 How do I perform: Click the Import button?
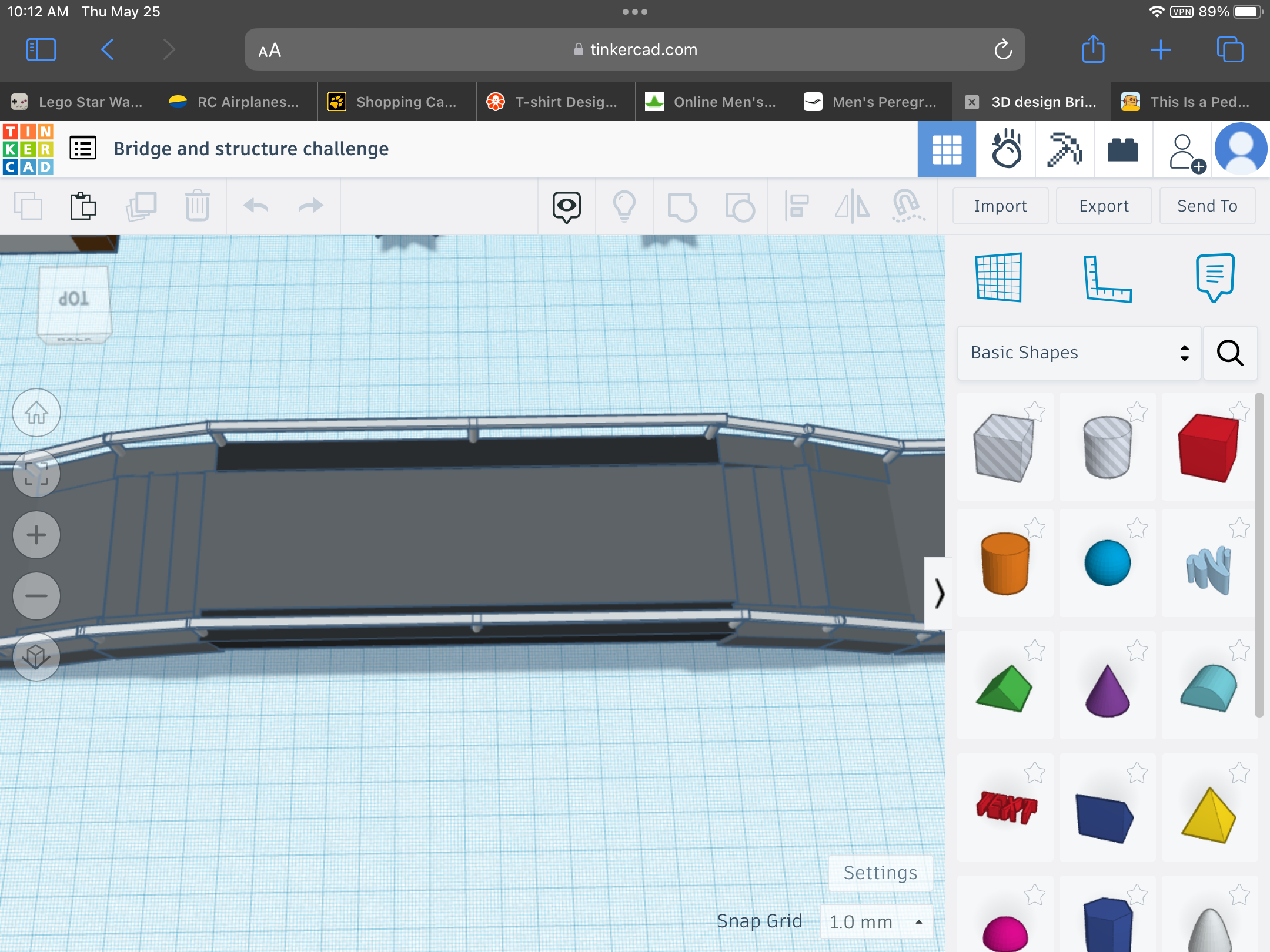[1000, 206]
